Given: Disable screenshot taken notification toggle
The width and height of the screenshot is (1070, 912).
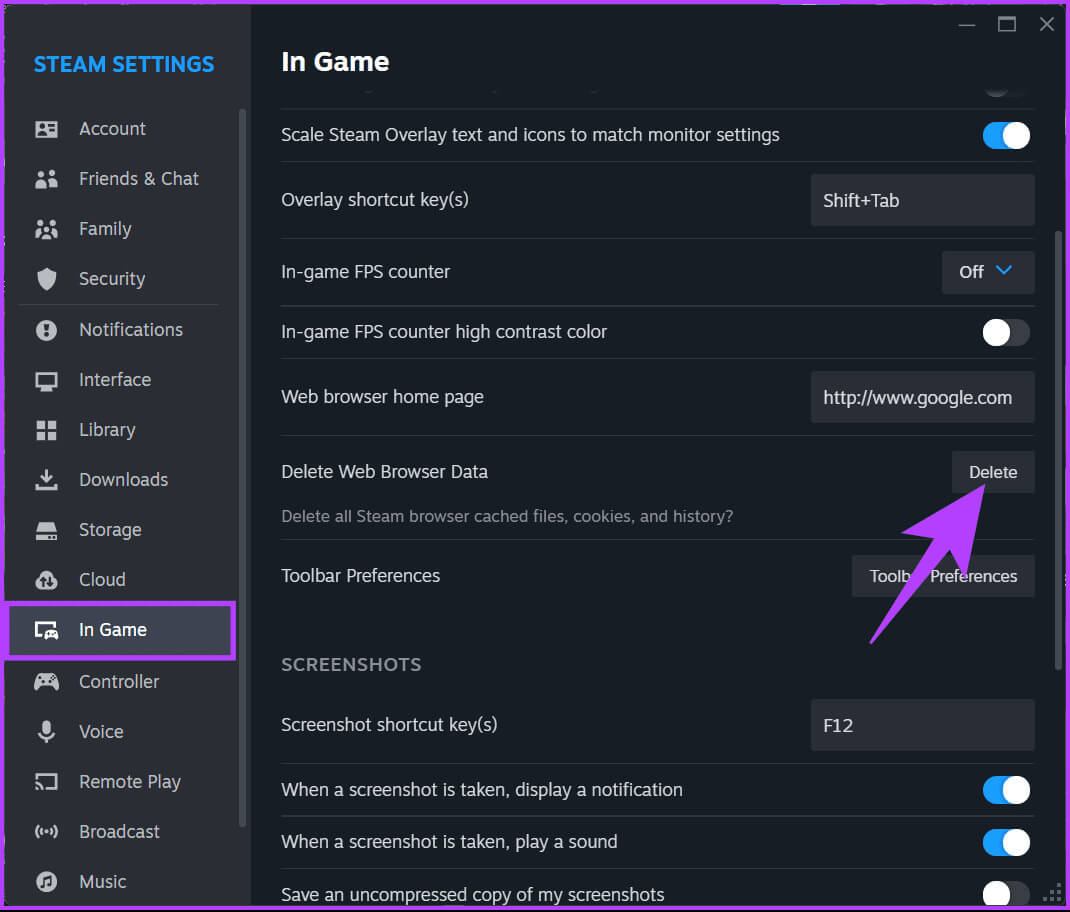Looking at the screenshot, I should 1006,790.
